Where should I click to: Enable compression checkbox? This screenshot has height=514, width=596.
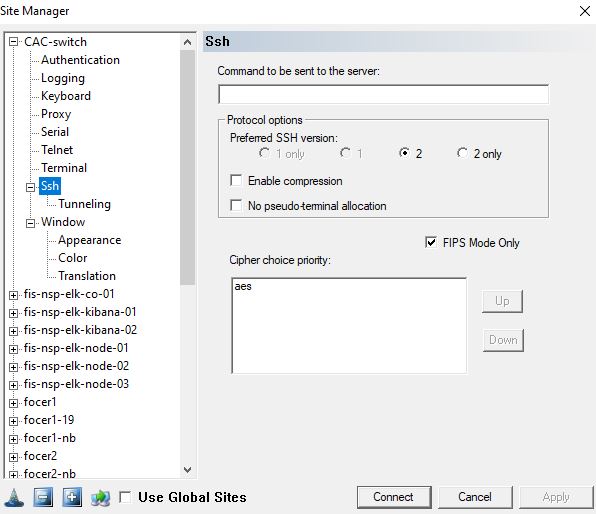236,180
